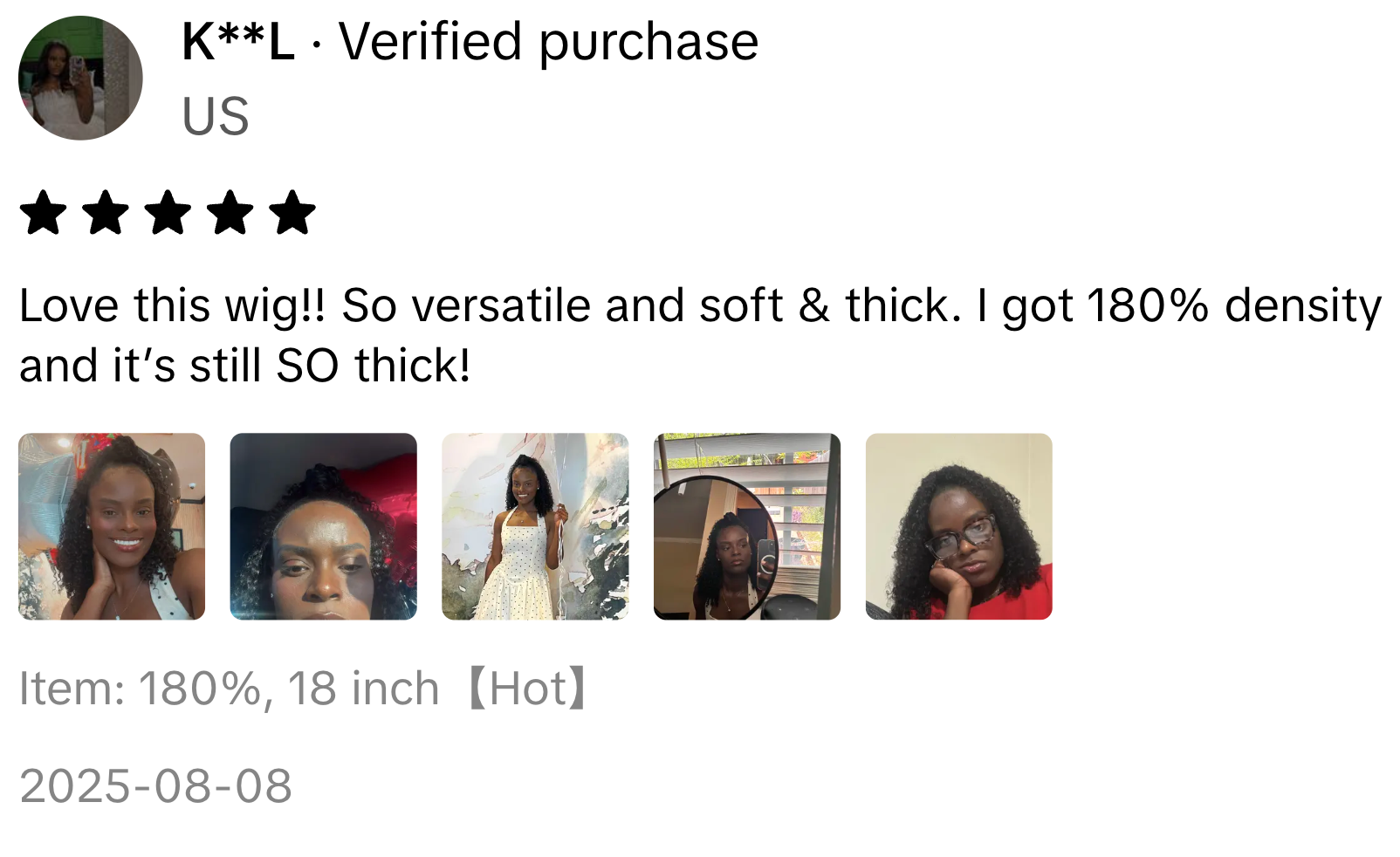Click the K**L reviewer username
1400x857 pixels.
click(238, 42)
